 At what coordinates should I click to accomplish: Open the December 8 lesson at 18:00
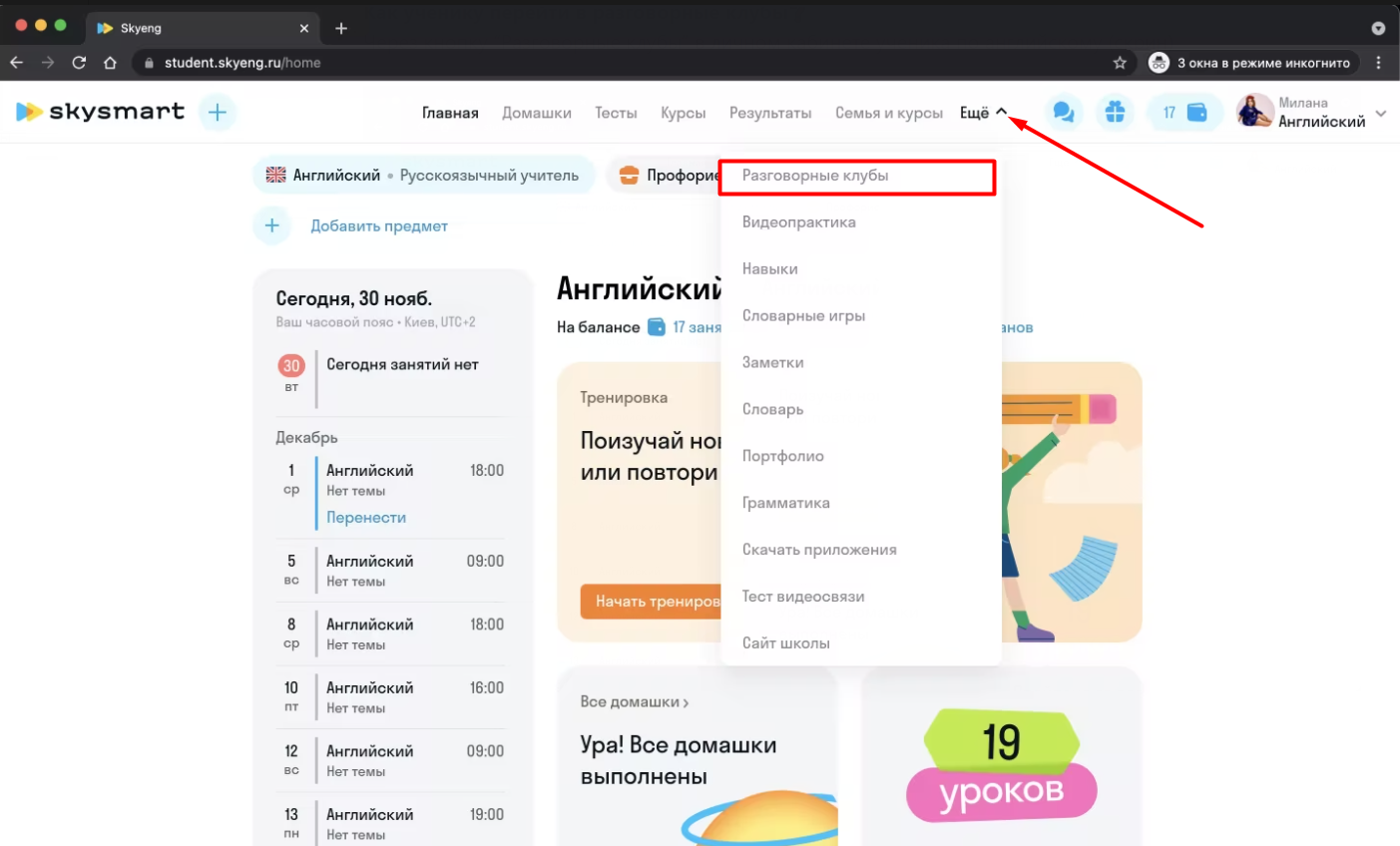[x=390, y=634]
